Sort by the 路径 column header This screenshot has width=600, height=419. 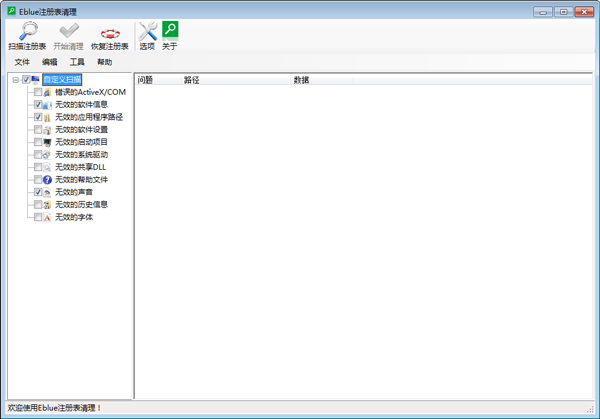(x=235, y=80)
